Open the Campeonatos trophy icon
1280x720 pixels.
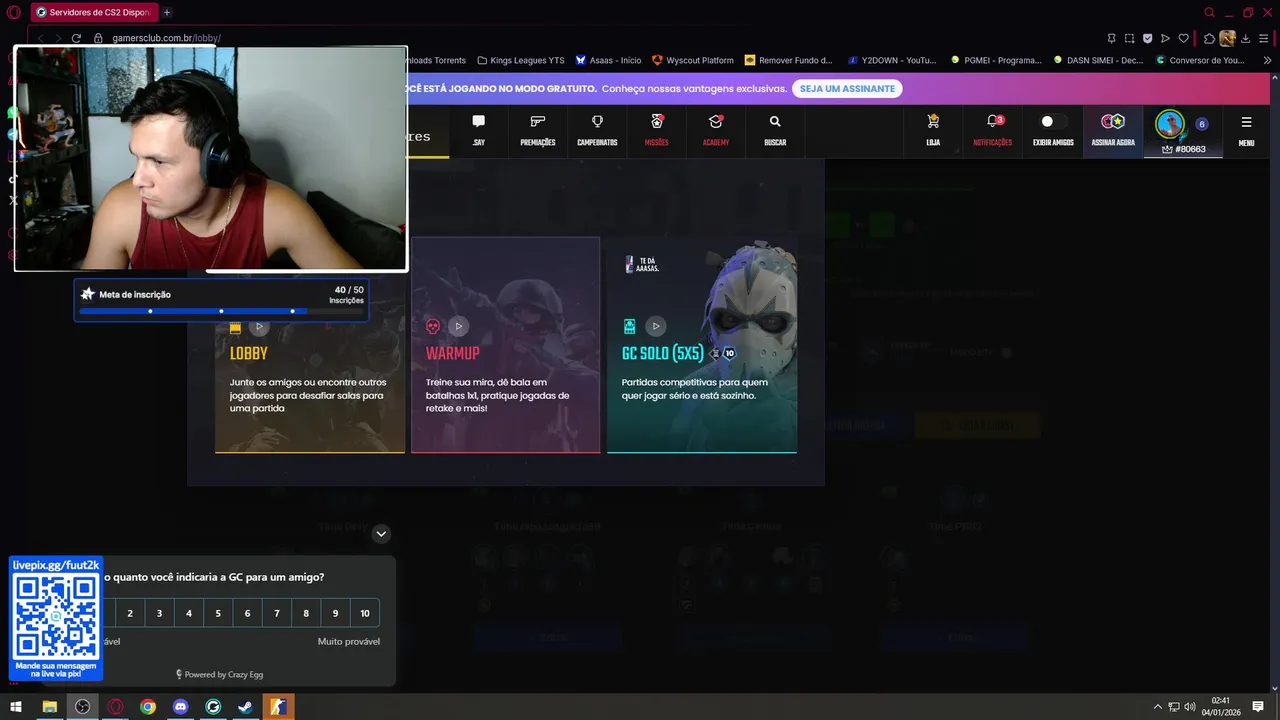597,121
